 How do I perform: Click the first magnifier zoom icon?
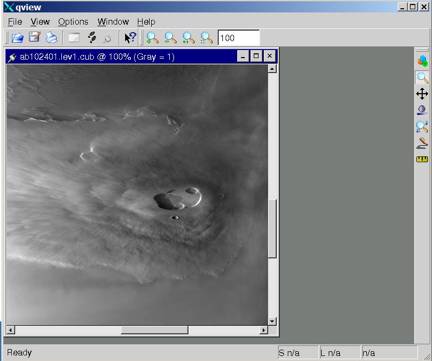153,38
